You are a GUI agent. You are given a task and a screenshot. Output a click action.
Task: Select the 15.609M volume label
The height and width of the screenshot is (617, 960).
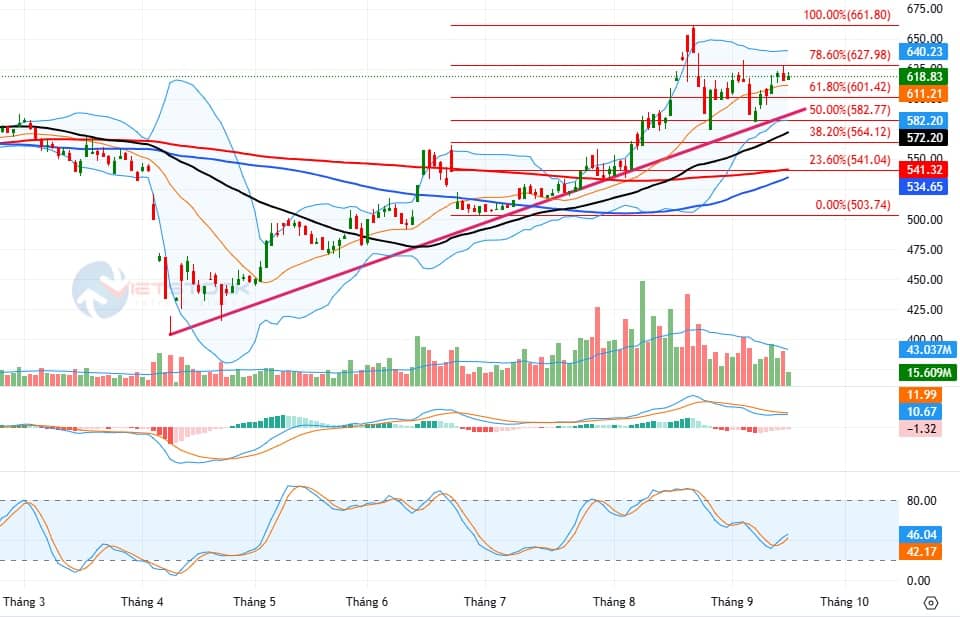point(927,373)
